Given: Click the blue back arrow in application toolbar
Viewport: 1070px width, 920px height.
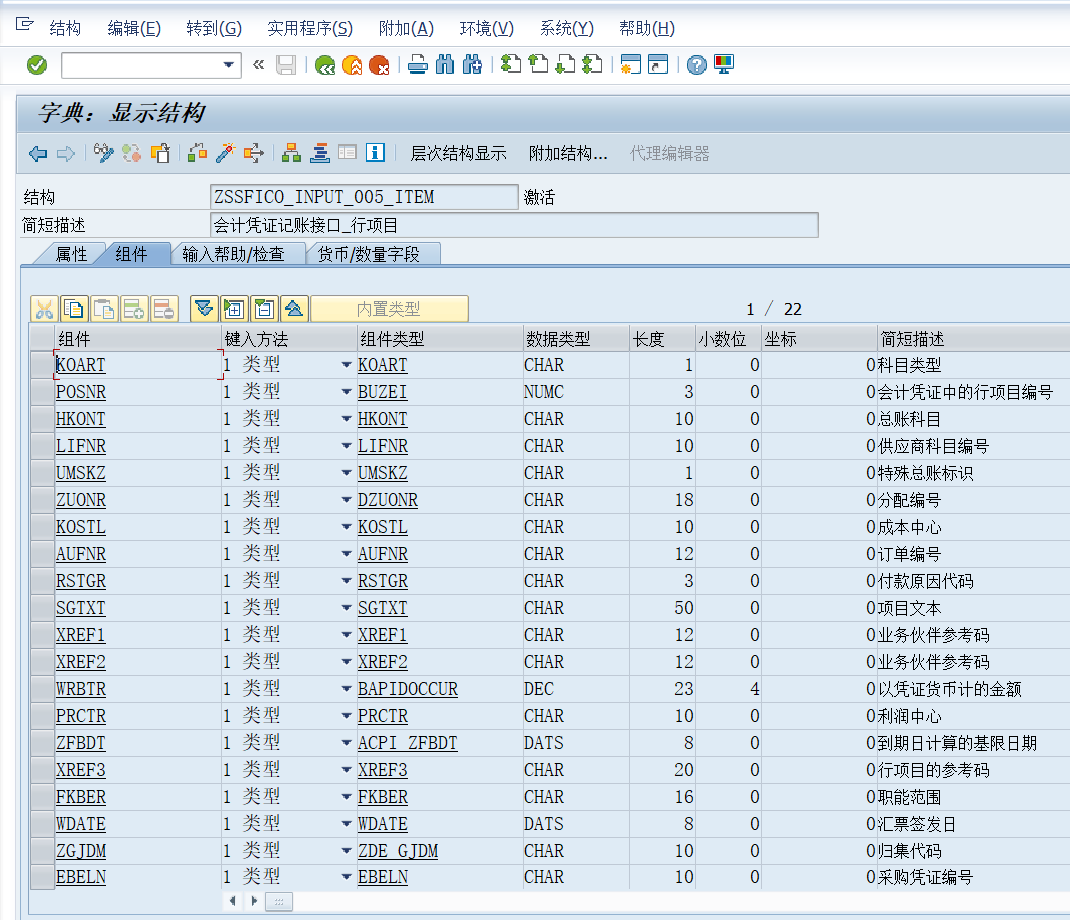Looking at the screenshot, I should point(38,154).
